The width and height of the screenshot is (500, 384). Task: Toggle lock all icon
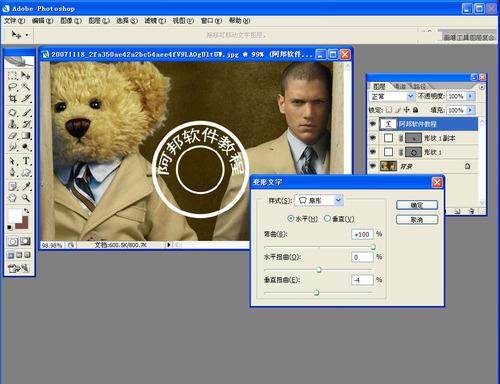[x=415, y=110]
